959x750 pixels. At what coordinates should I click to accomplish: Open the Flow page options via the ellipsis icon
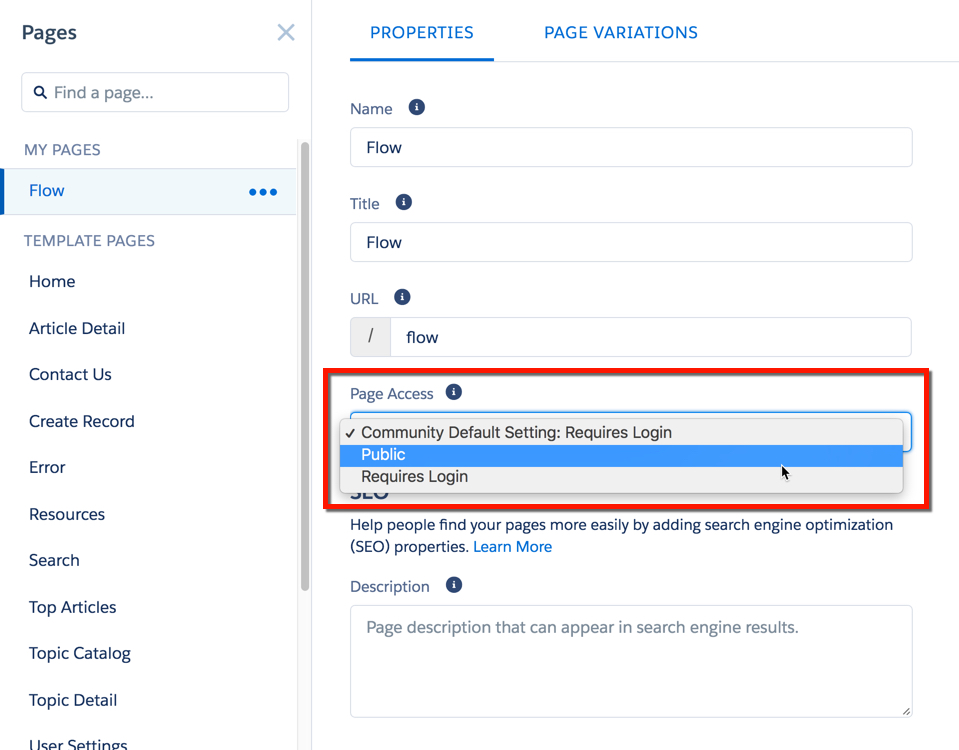pyautogui.click(x=262, y=193)
